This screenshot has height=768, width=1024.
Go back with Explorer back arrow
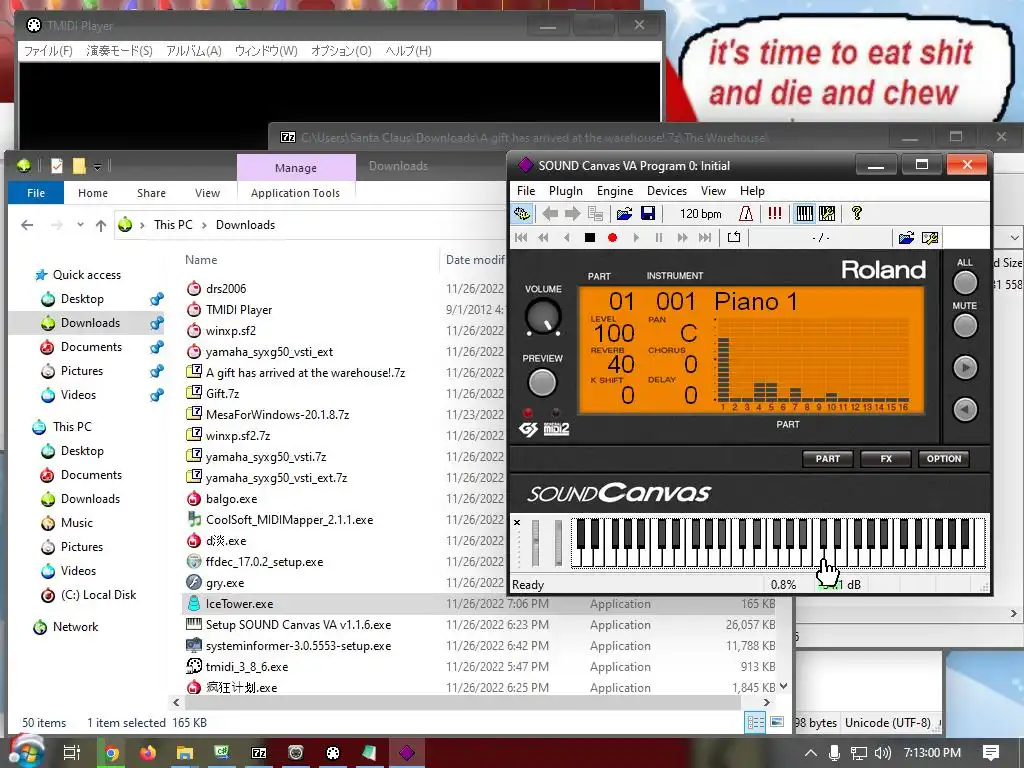click(27, 225)
